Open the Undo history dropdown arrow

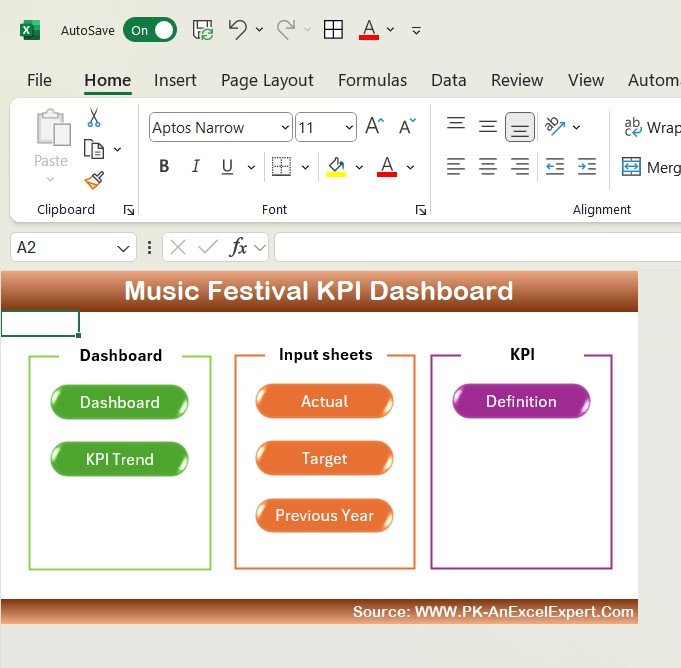259,30
